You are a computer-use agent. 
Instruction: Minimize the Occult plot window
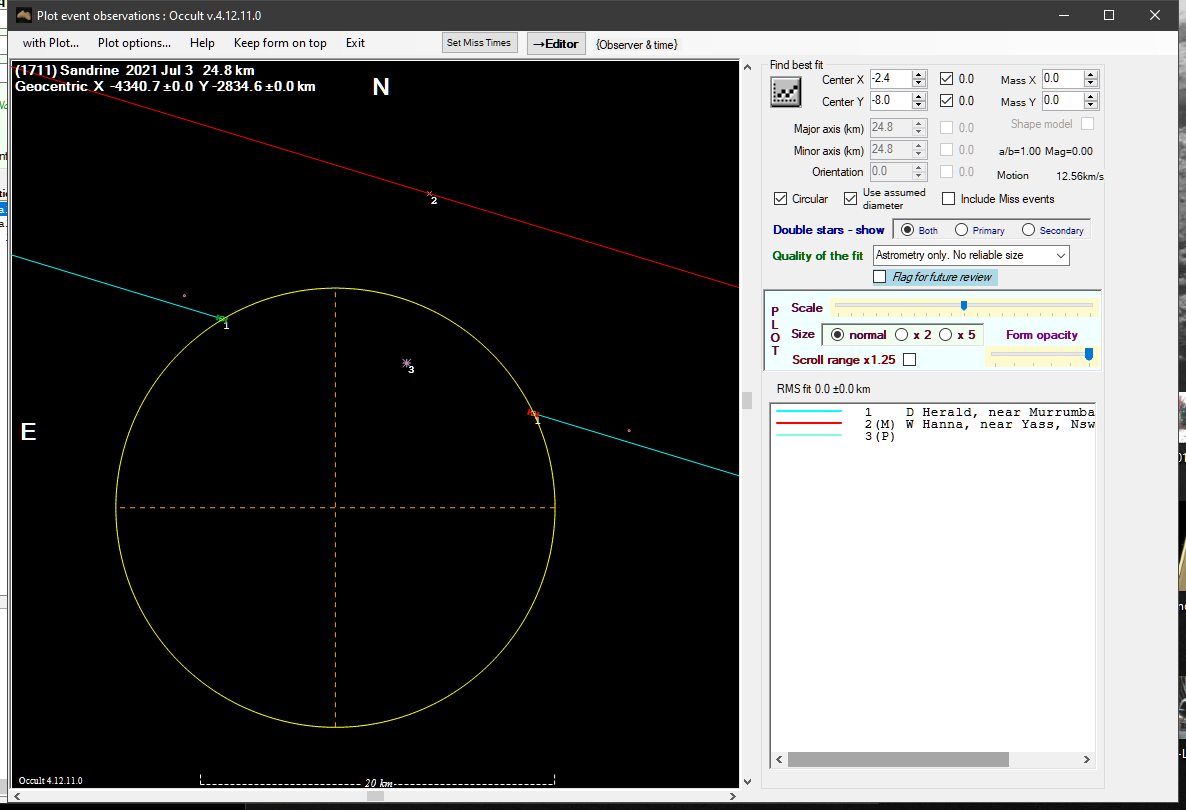pyautogui.click(x=1063, y=15)
